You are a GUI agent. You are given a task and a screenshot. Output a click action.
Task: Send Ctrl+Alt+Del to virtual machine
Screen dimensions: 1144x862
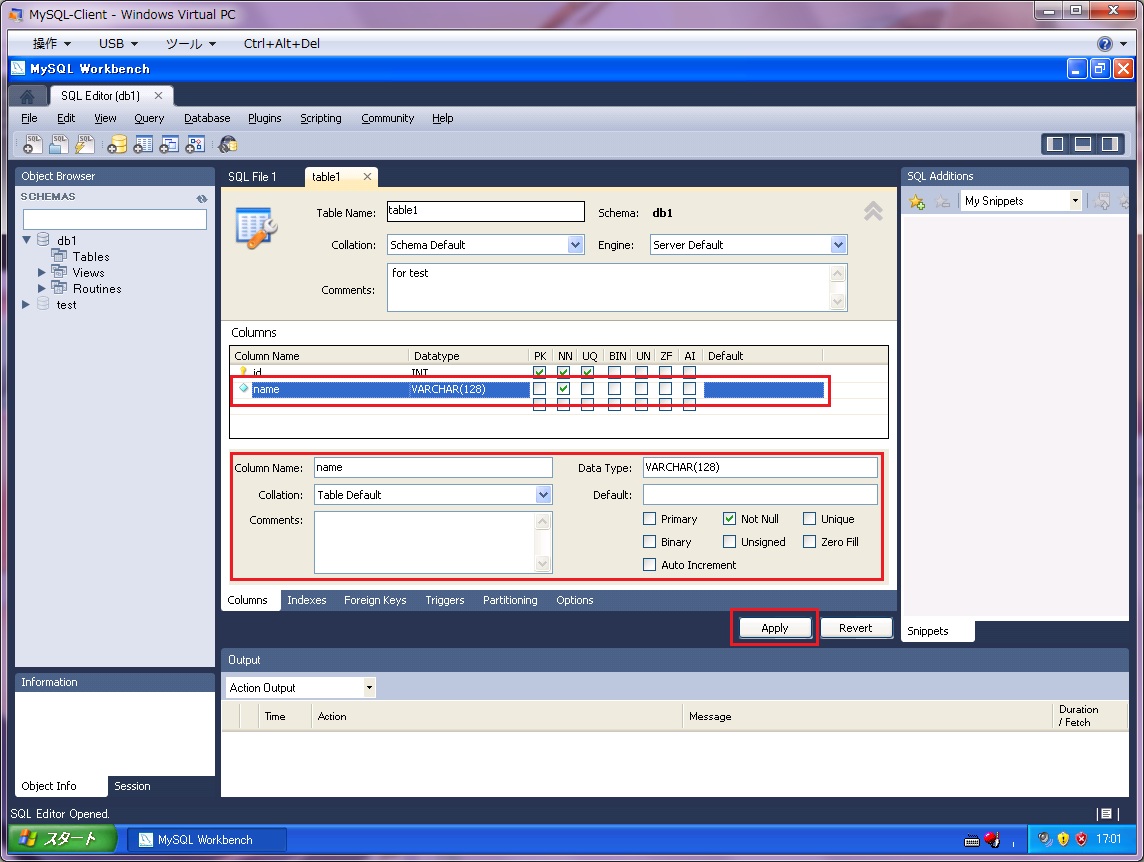point(282,44)
